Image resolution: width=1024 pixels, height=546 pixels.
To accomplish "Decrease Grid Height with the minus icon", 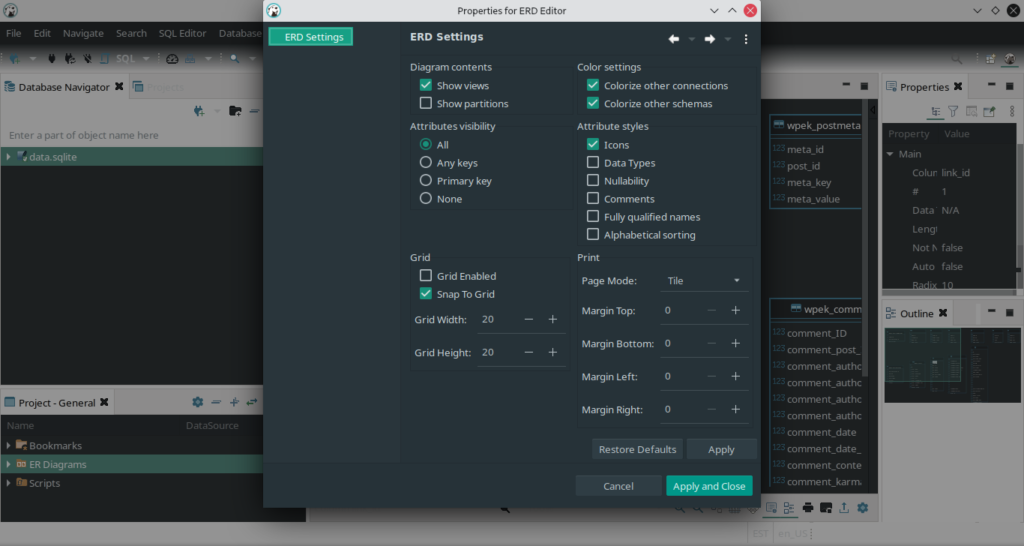I will (x=528, y=352).
